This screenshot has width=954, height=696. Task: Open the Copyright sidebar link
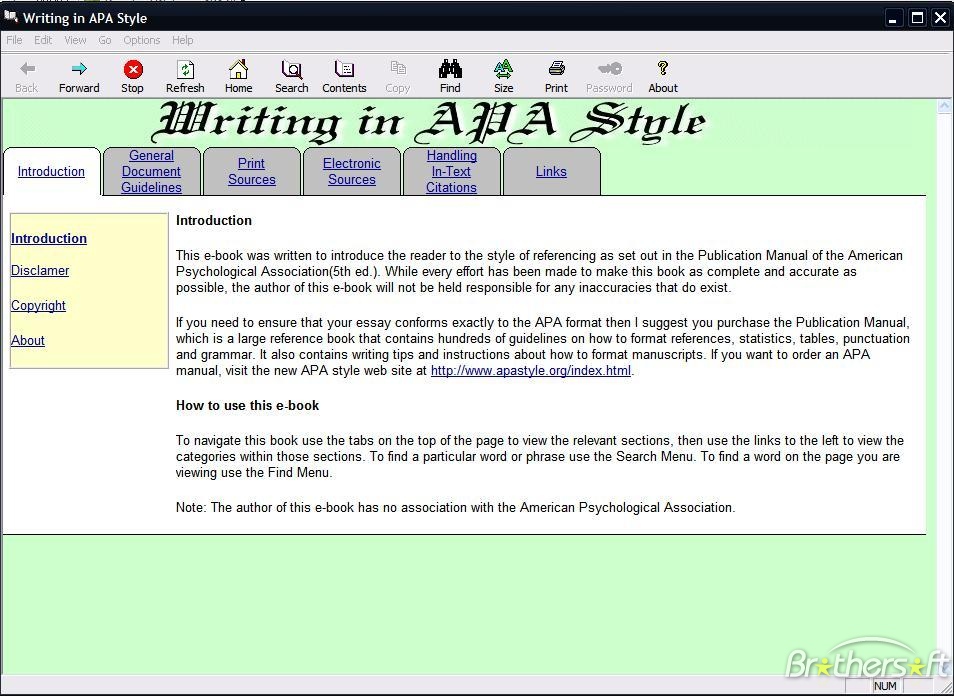point(38,305)
